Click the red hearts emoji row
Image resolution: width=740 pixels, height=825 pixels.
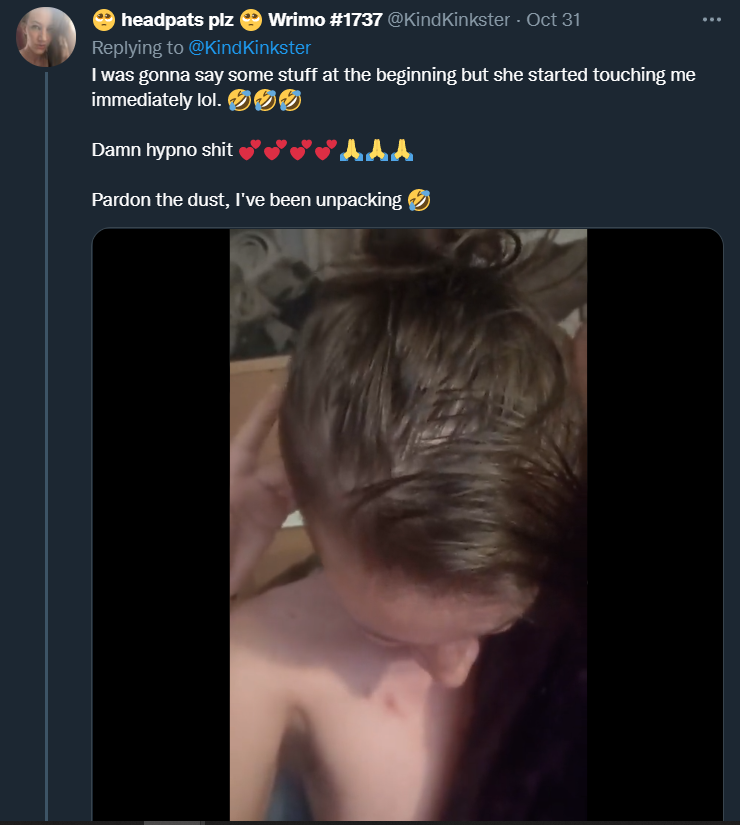coord(287,150)
